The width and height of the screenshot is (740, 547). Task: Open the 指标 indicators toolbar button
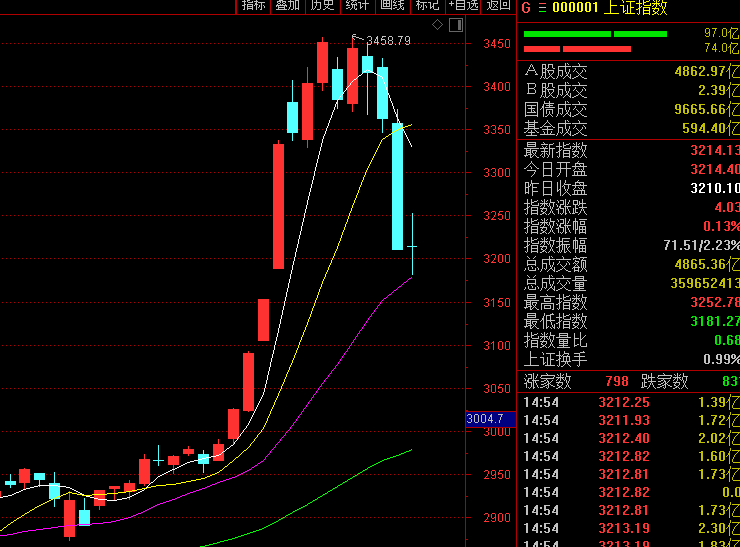tap(253, 6)
